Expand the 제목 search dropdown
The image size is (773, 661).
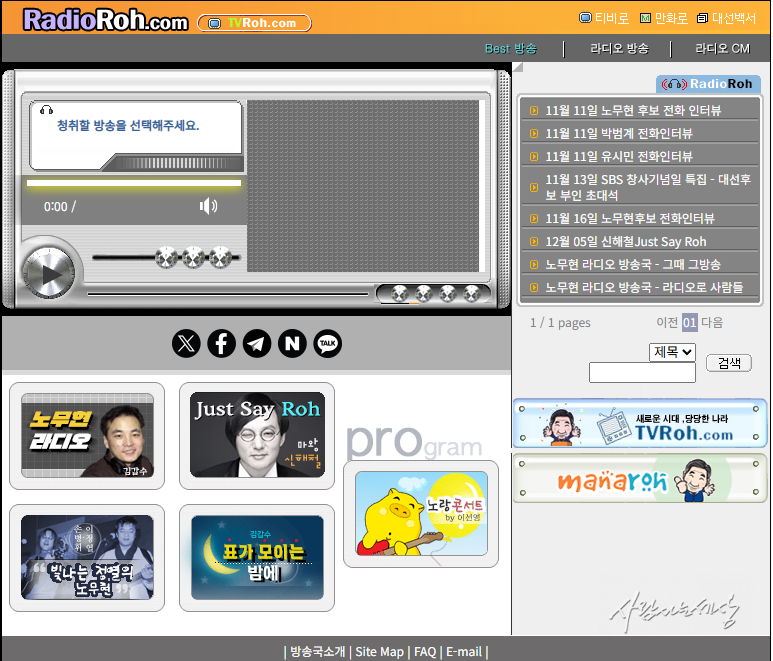(672, 352)
